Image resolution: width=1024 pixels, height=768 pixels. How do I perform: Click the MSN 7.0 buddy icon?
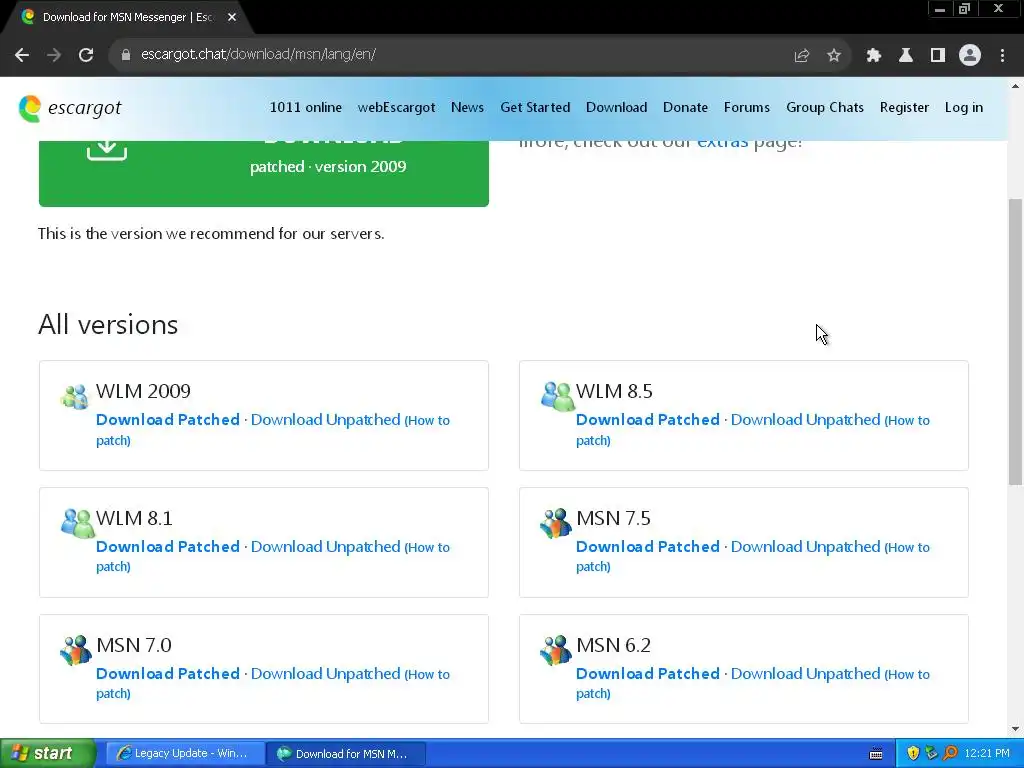[76, 650]
